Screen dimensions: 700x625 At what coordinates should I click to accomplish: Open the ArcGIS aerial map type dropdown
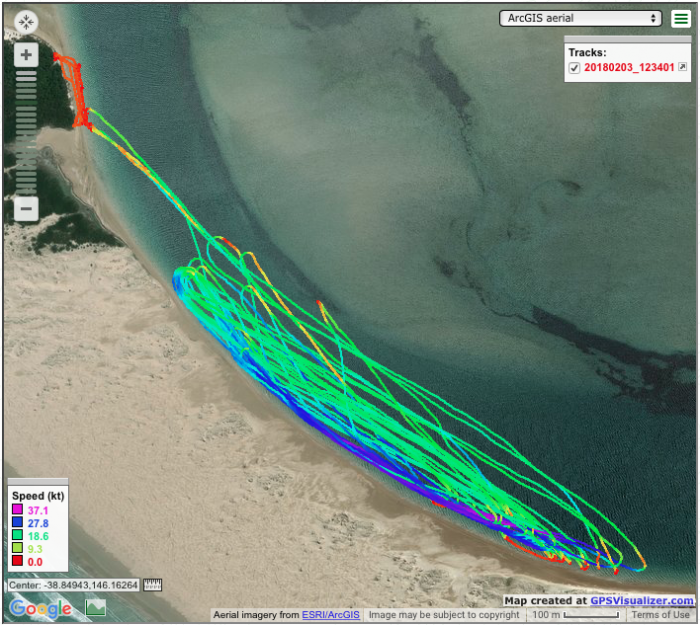pyautogui.click(x=581, y=18)
